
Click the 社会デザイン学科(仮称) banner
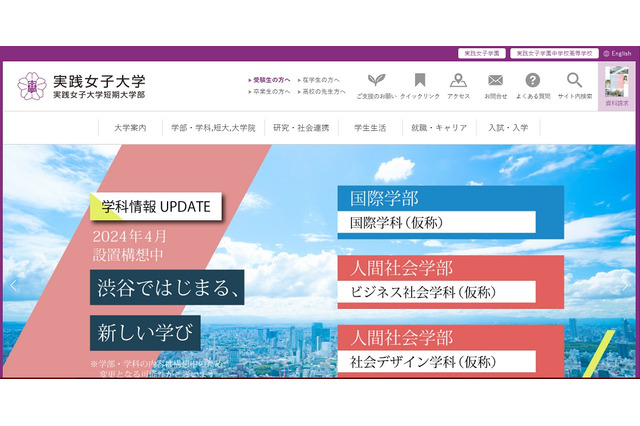click(x=451, y=351)
